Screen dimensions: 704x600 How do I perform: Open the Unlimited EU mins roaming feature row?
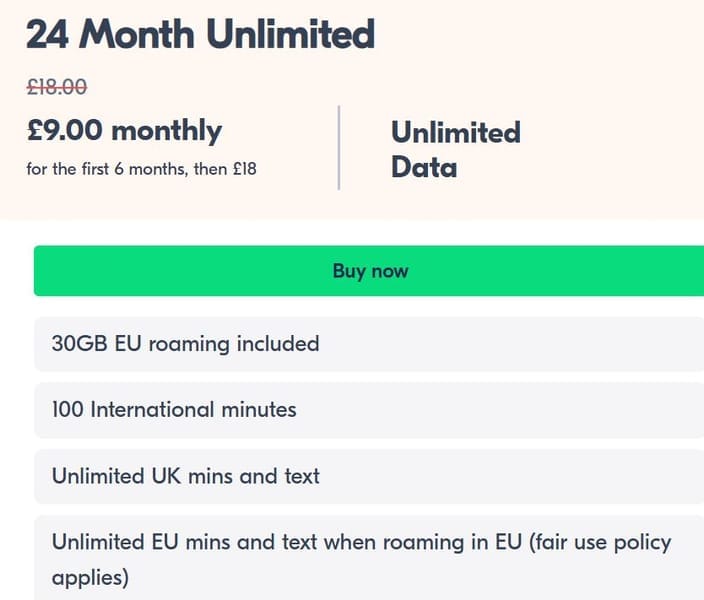pyautogui.click(x=369, y=558)
